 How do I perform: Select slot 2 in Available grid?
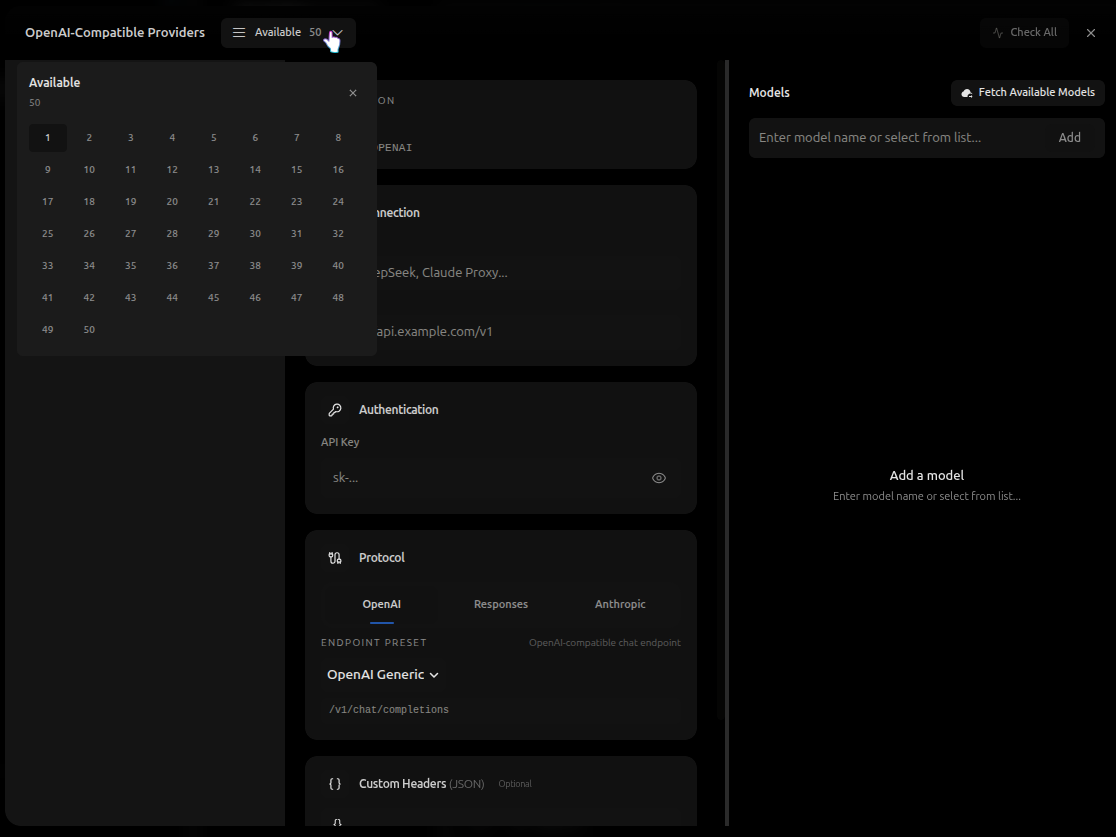click(x=89, y=138)
